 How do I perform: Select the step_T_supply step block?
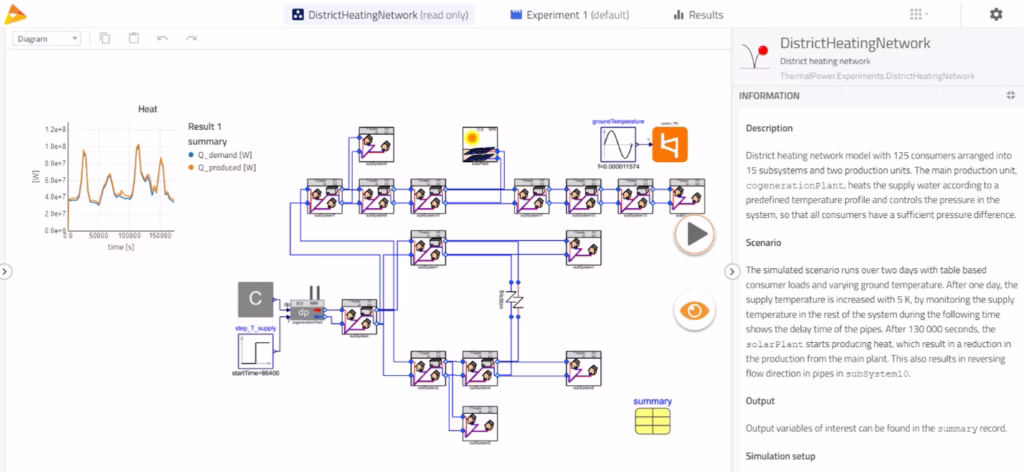(x=255, y=351)
